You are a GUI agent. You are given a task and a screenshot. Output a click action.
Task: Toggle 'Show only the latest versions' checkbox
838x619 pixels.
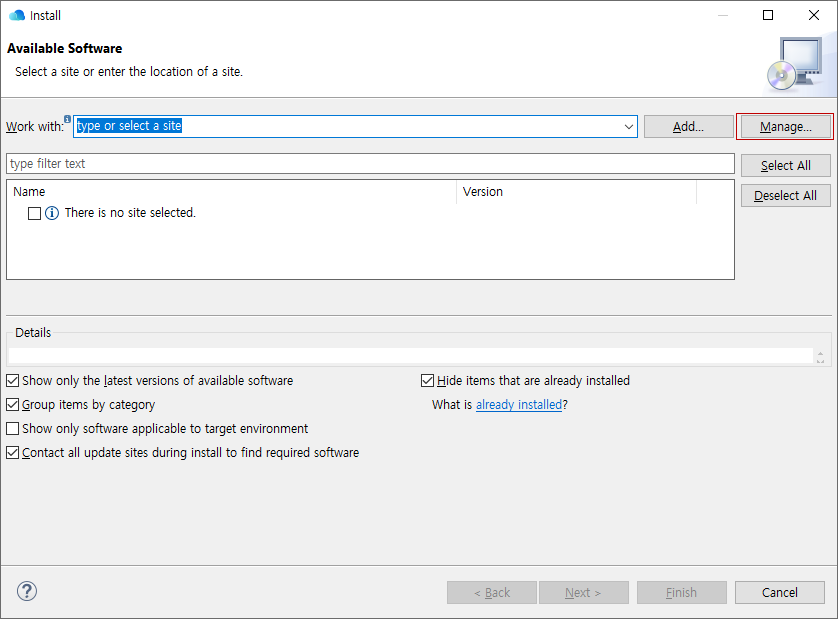(13, 381)
